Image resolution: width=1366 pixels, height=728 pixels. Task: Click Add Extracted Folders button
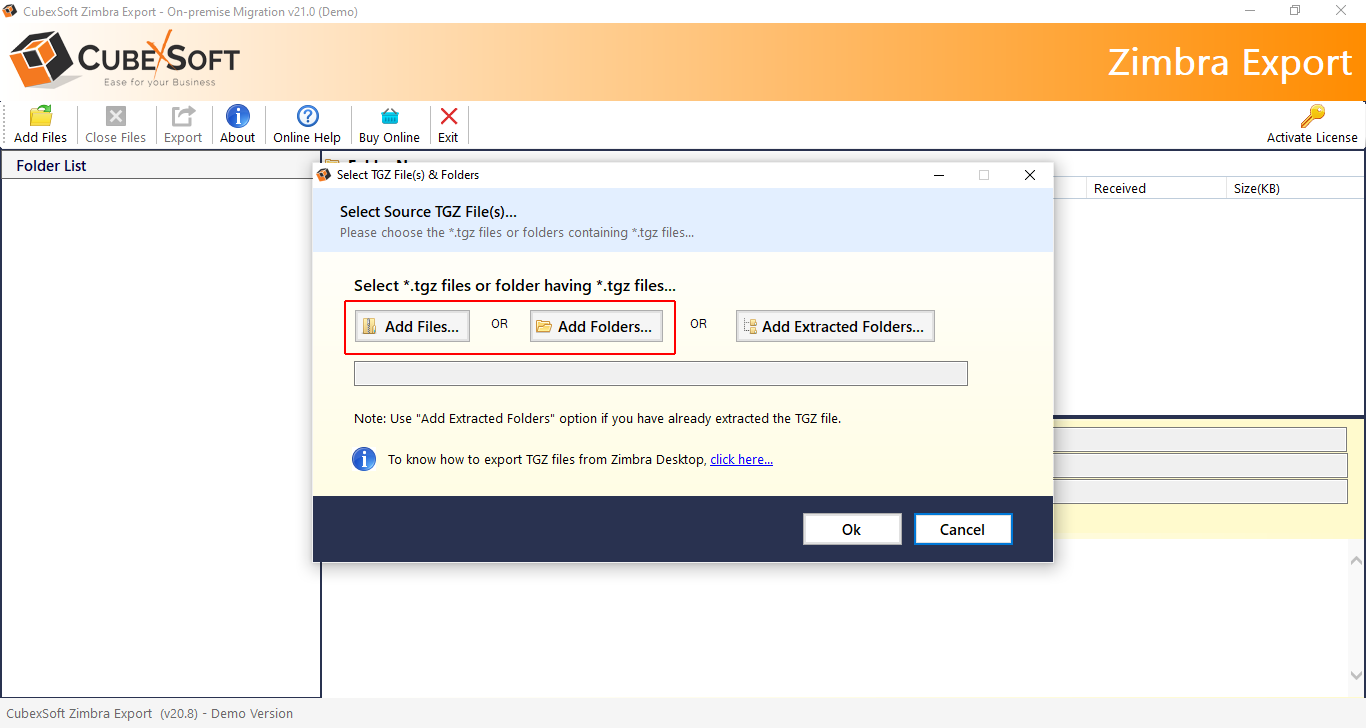point(834,325)
